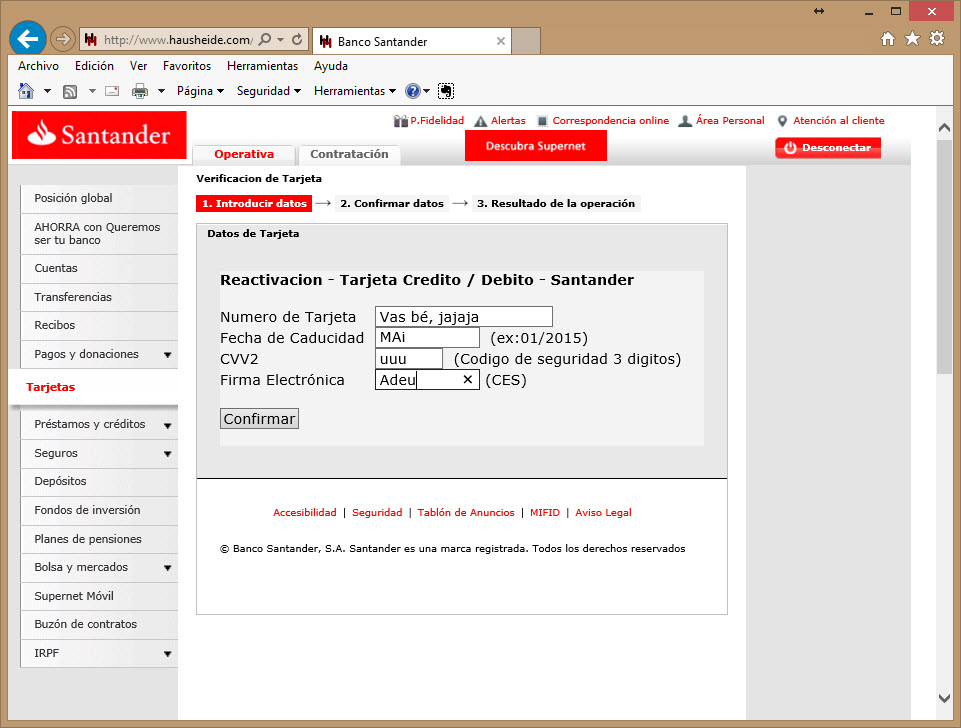961x728 pixels.
Task: Switch to the Operativa tab
Action: coord(244,154)
